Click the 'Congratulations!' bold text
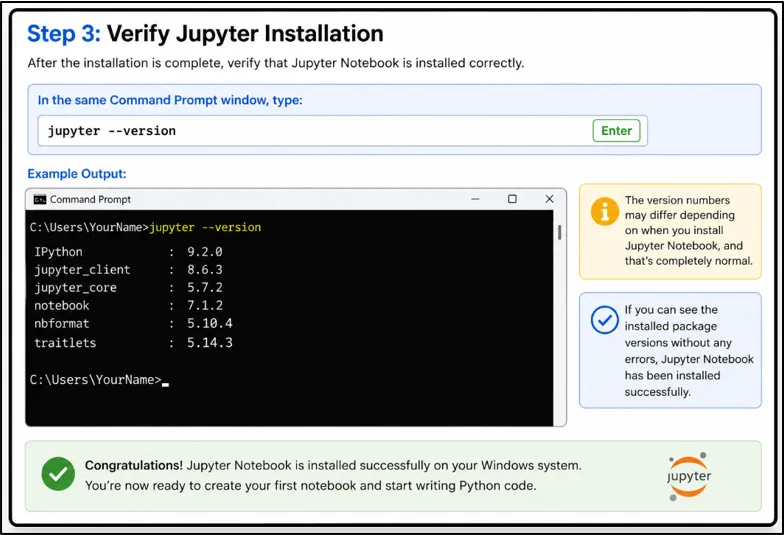This screenshot has height=535, width=784. tap(134, 466)
